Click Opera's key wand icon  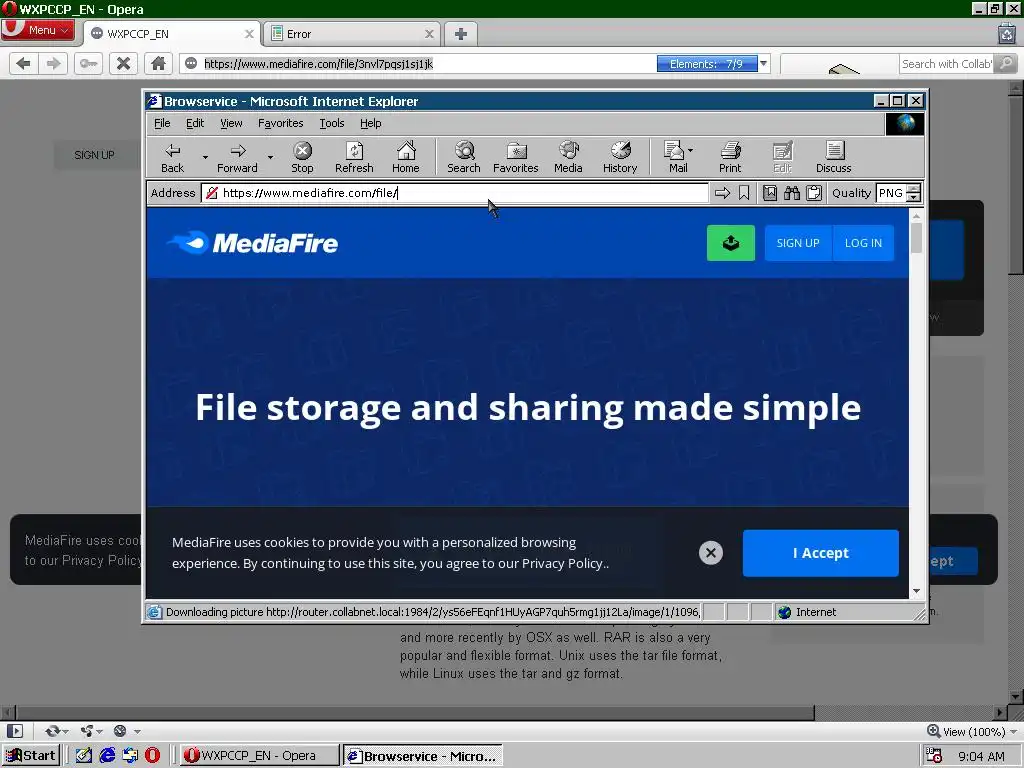(x=88, y=63)
